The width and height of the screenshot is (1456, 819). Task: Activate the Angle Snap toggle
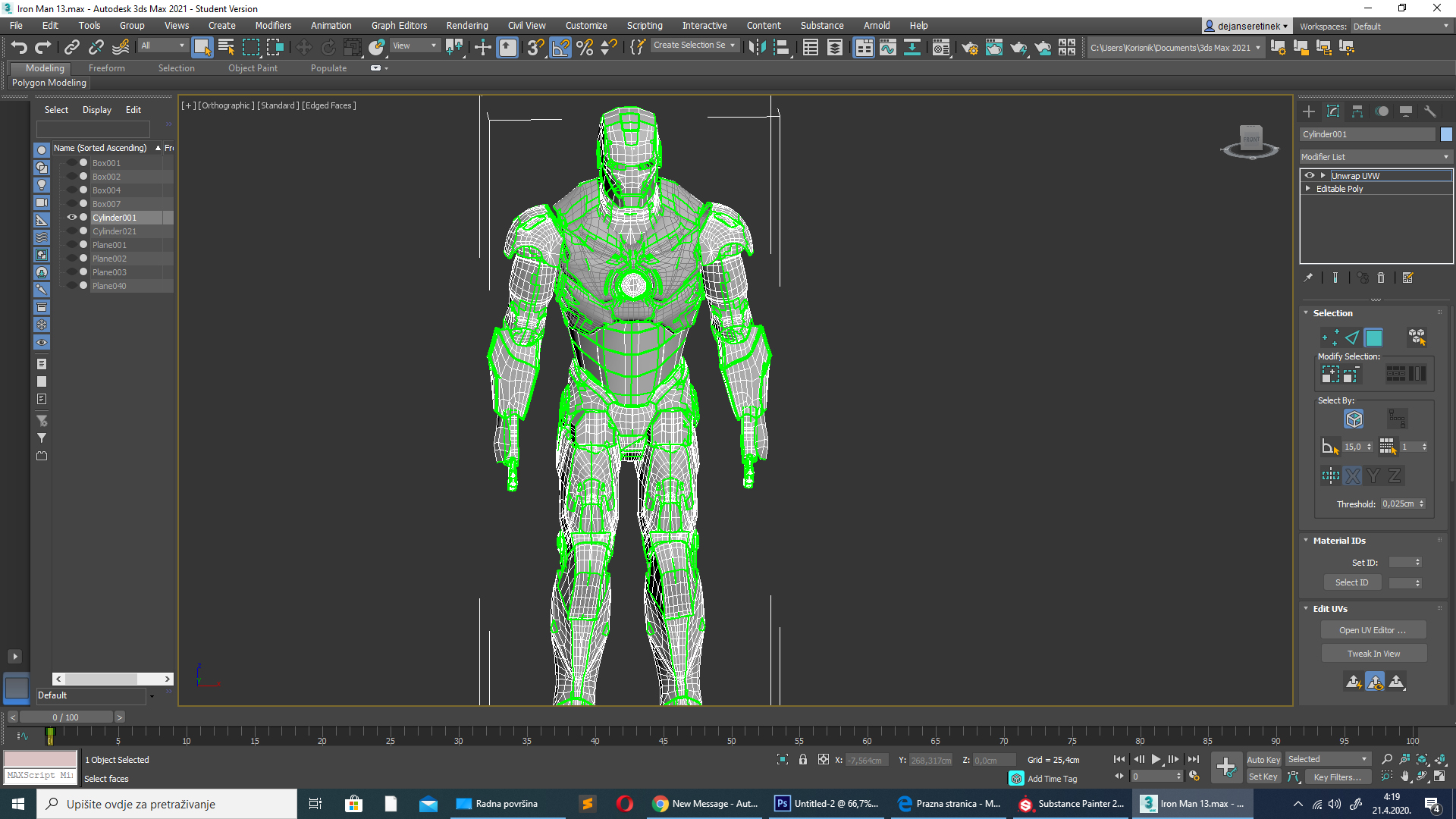560,48
